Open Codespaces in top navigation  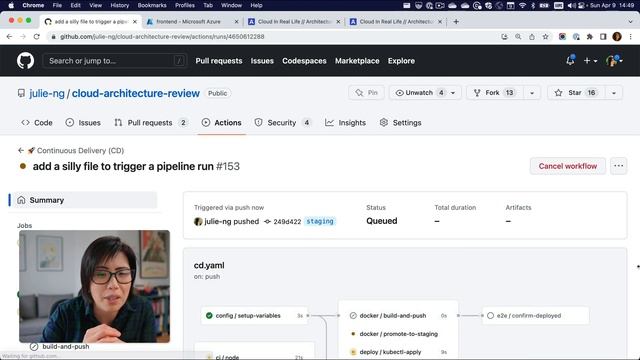(304, 61)
